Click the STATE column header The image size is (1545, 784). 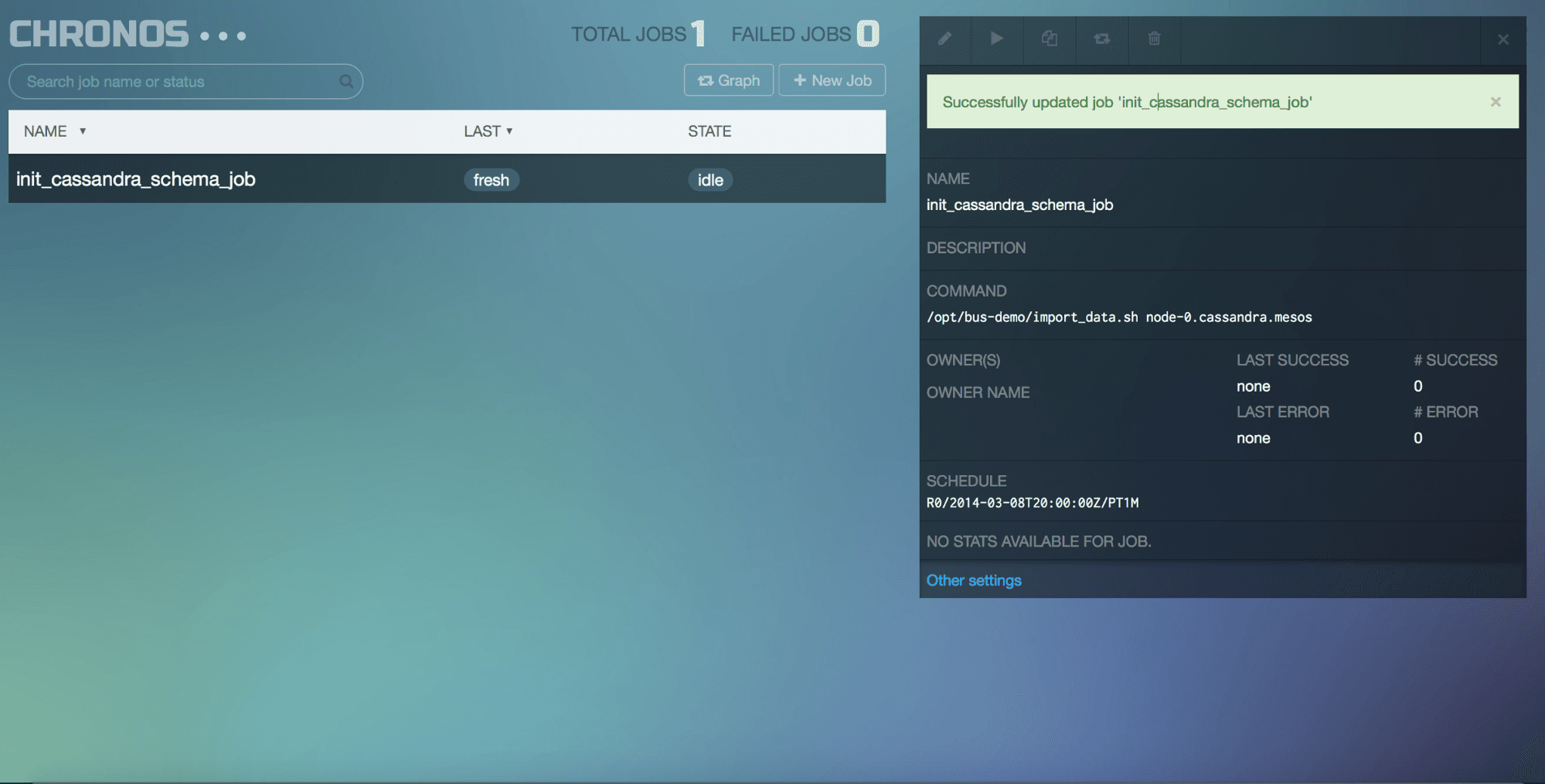point(710,131)
